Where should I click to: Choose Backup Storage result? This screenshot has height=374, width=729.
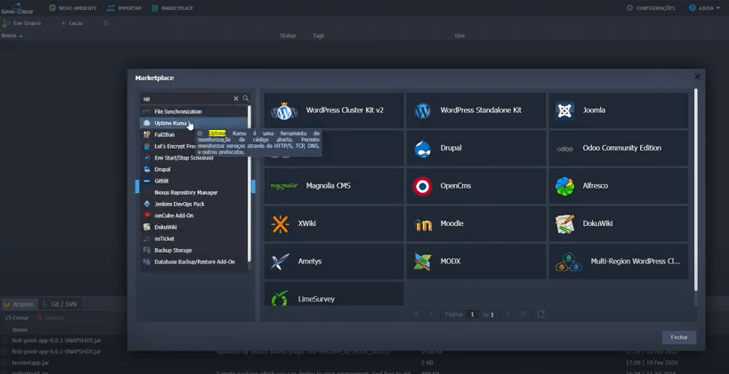194,250
